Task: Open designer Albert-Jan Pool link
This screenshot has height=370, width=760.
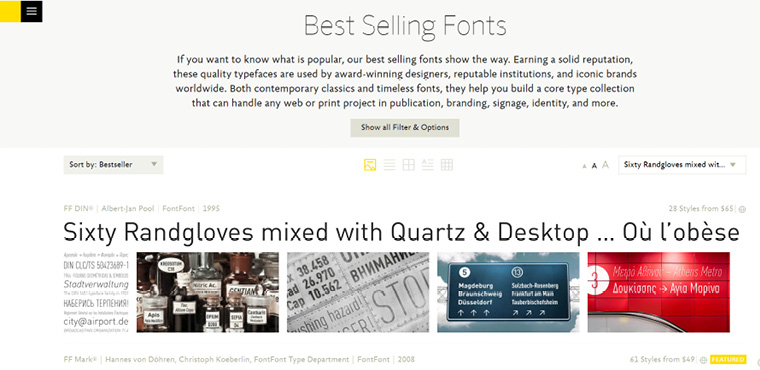Action: (x=128, y=209)
